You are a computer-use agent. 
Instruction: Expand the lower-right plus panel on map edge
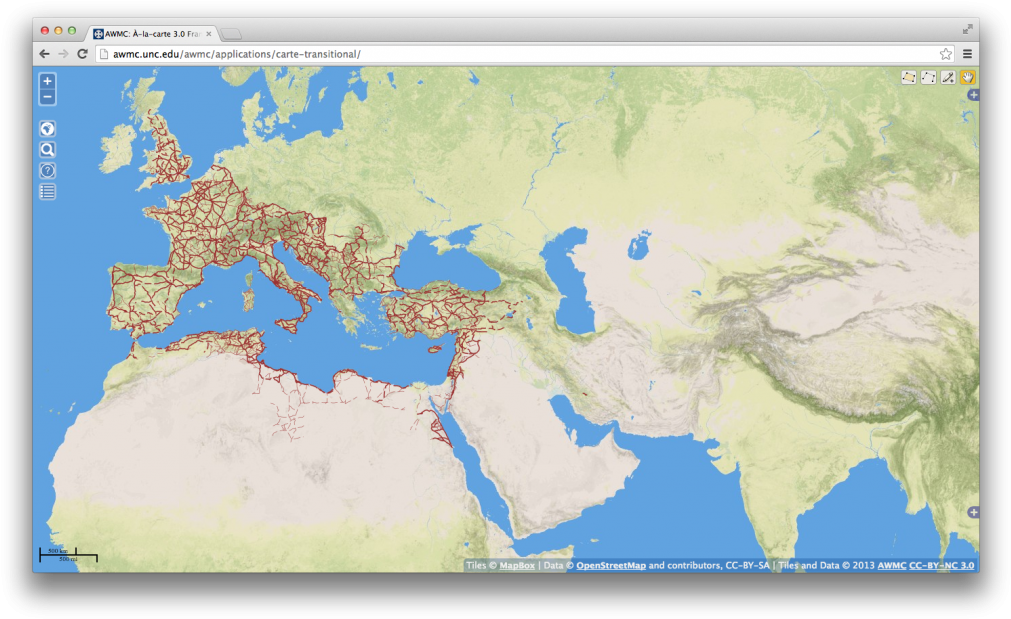coord(973,512)
